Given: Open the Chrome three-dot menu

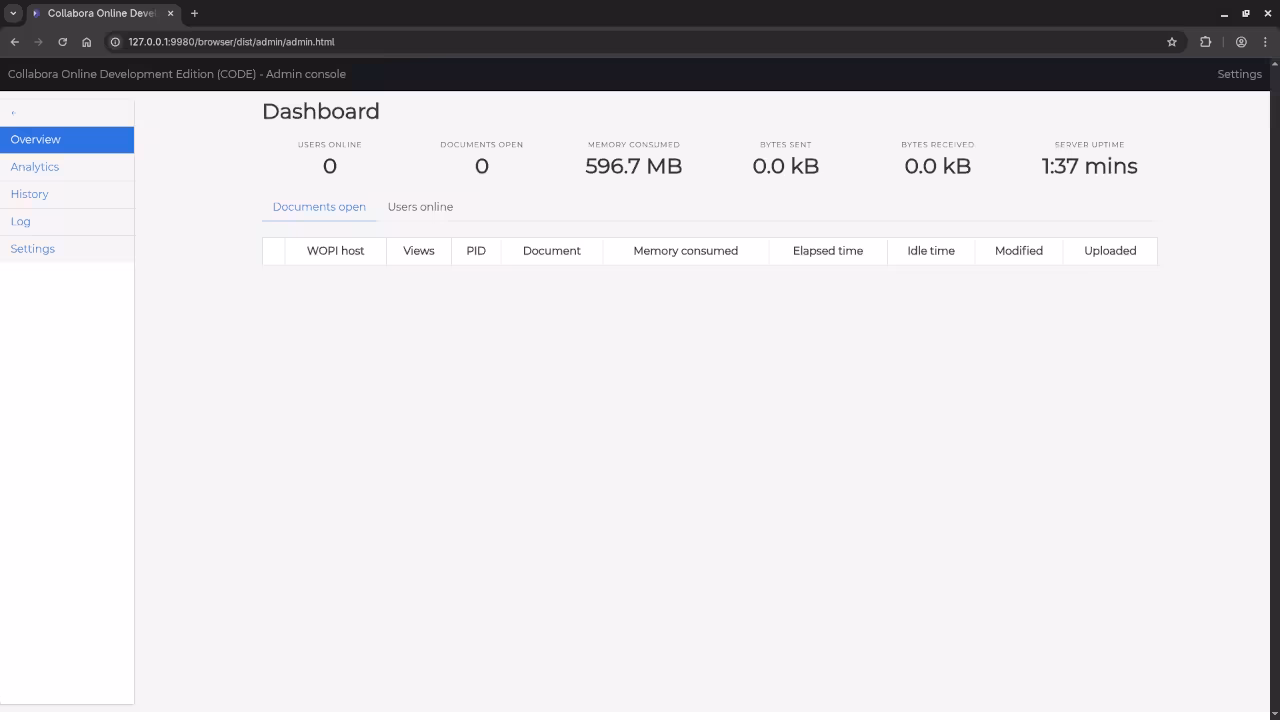Looking at the screenshot, I should tap(1265, 42).
